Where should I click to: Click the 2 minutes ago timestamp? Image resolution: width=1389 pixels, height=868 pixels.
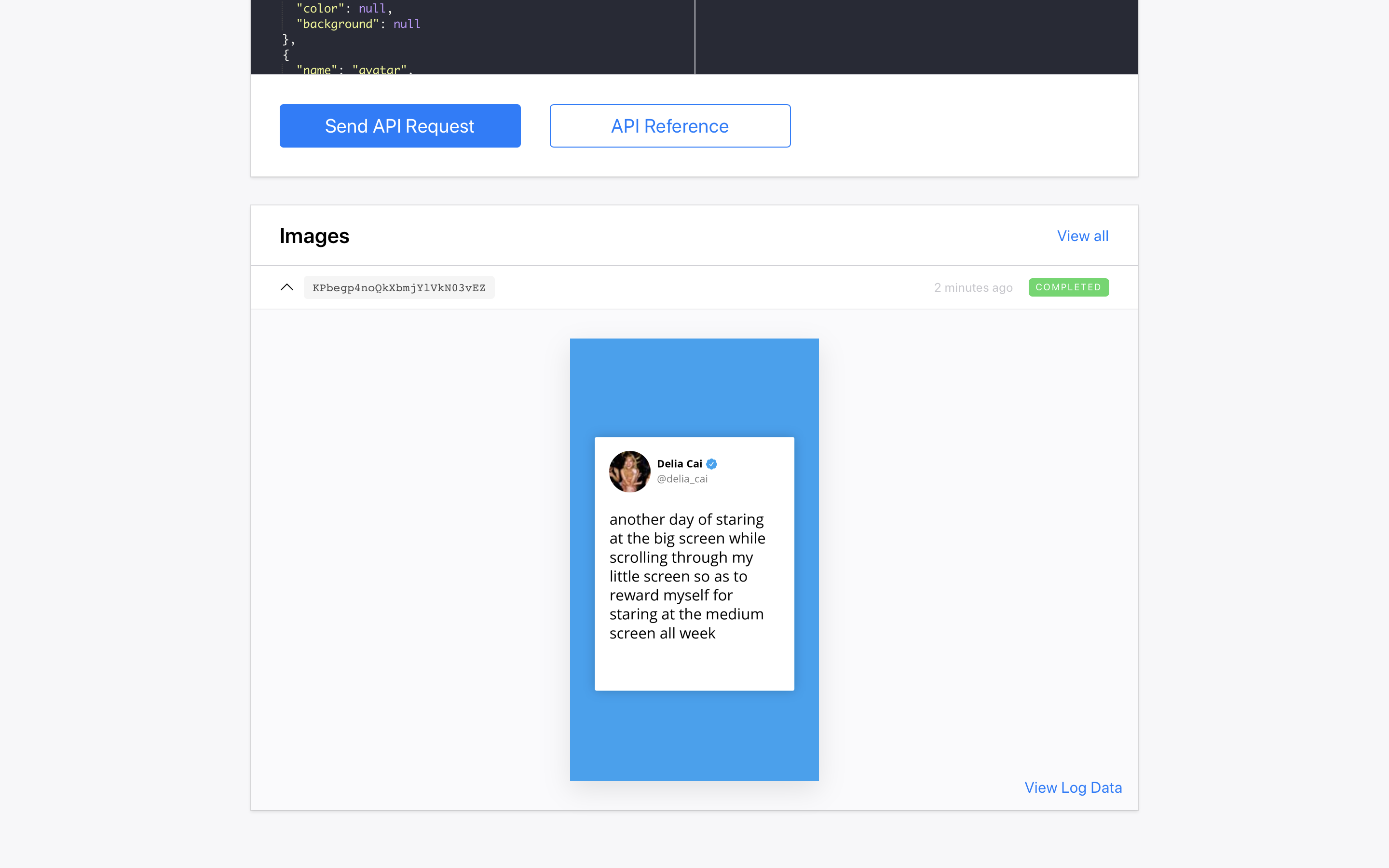tap(973, 287)
